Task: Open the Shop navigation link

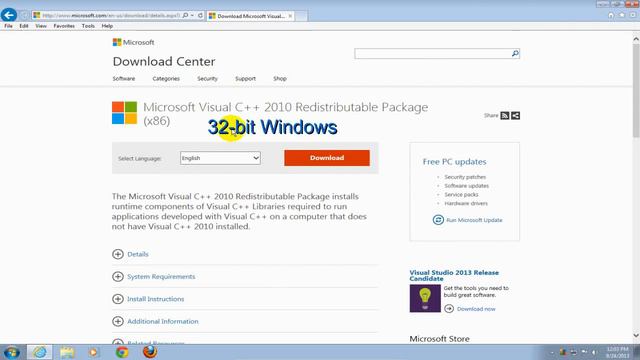Action: click(x=280, y=78)
